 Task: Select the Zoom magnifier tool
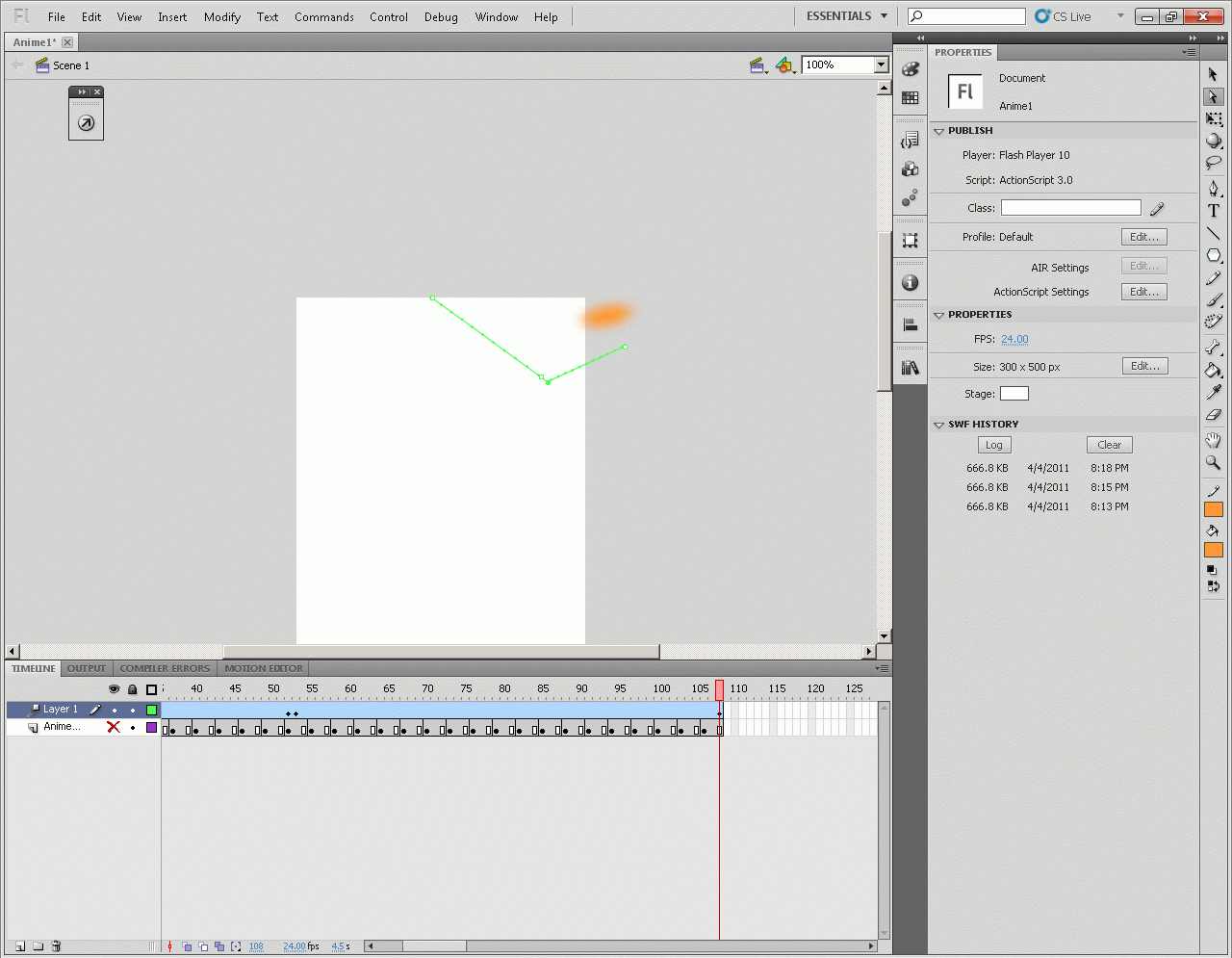pos(1213,462)
